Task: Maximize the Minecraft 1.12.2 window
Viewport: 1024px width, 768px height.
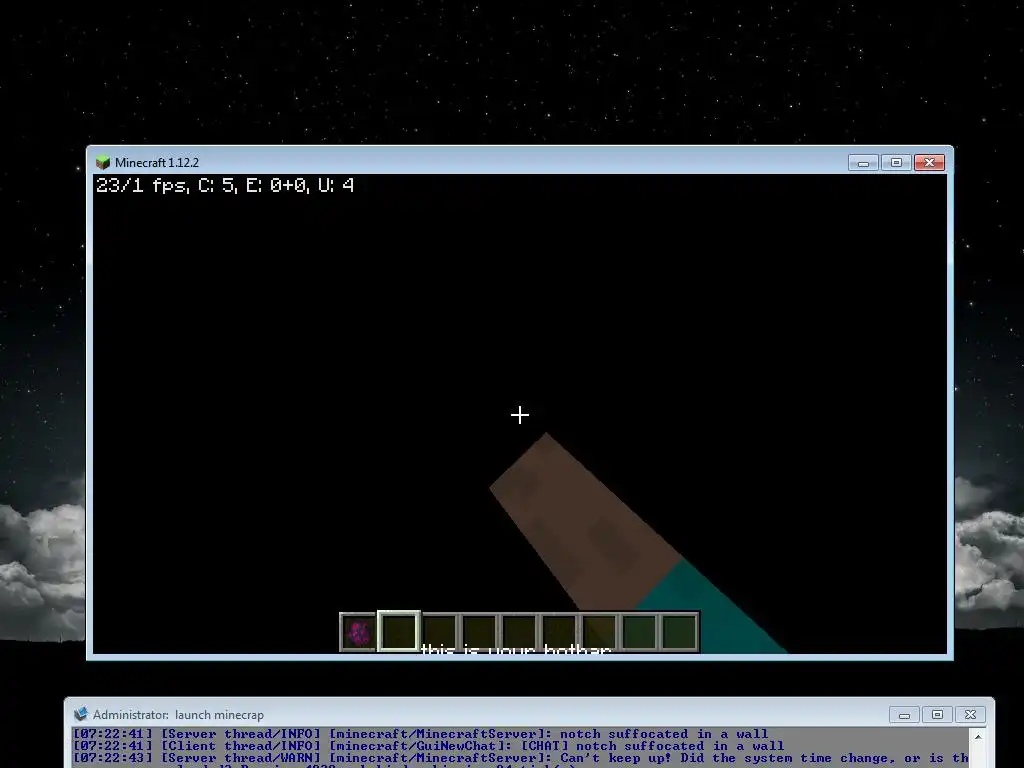Action: click(x=896, y=163)
